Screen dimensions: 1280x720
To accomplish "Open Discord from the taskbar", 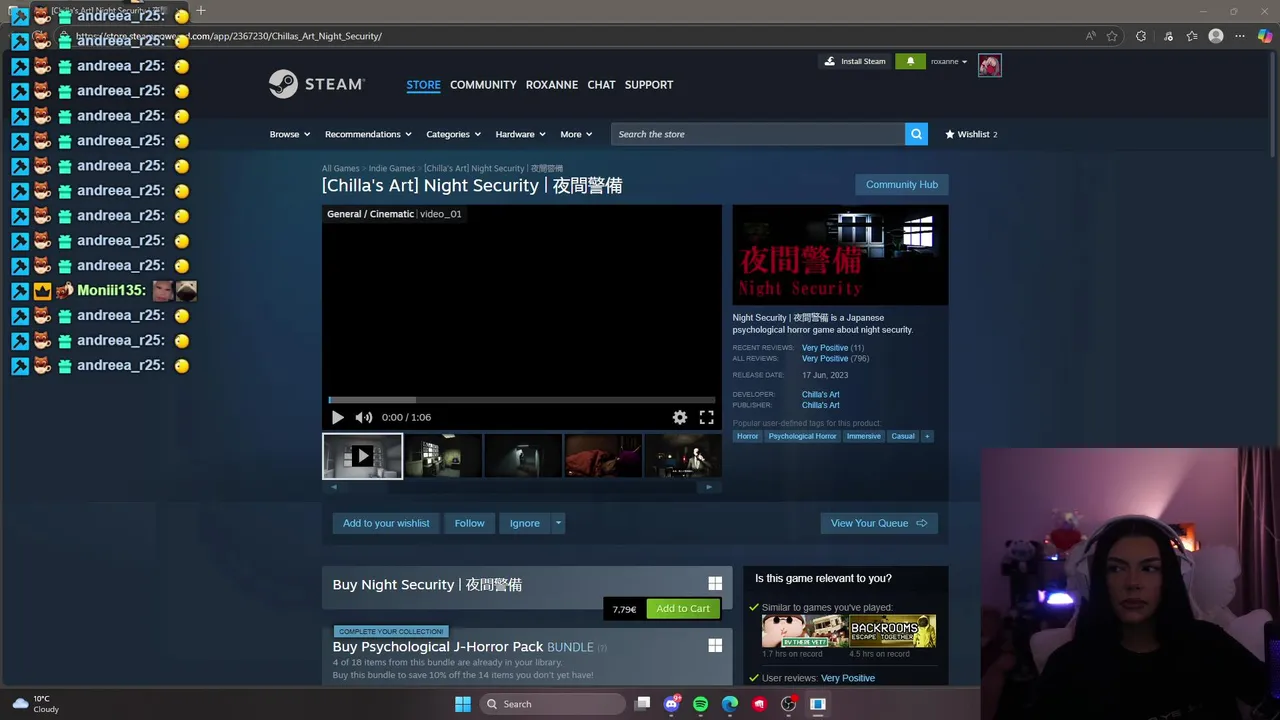I will coord(672,704).
